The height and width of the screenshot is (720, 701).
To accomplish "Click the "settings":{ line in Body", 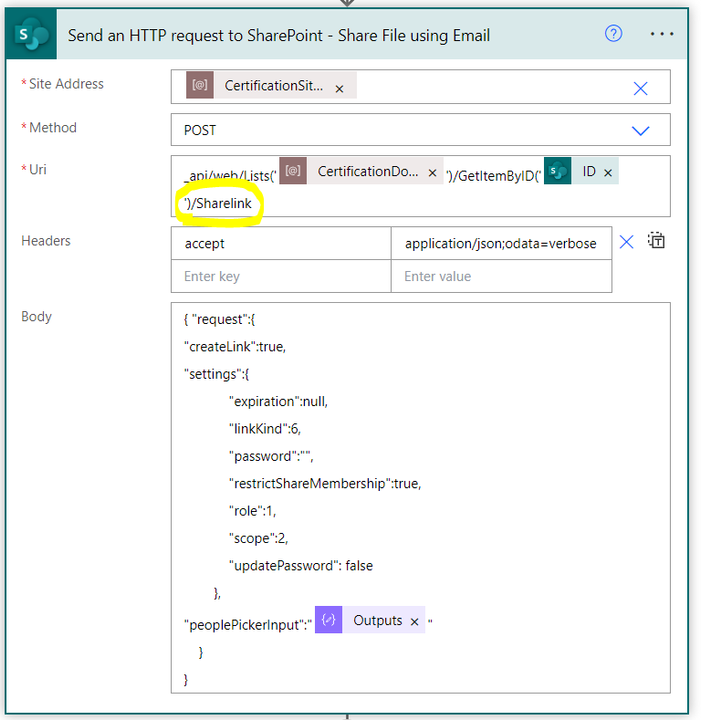I will pos(216,374).
